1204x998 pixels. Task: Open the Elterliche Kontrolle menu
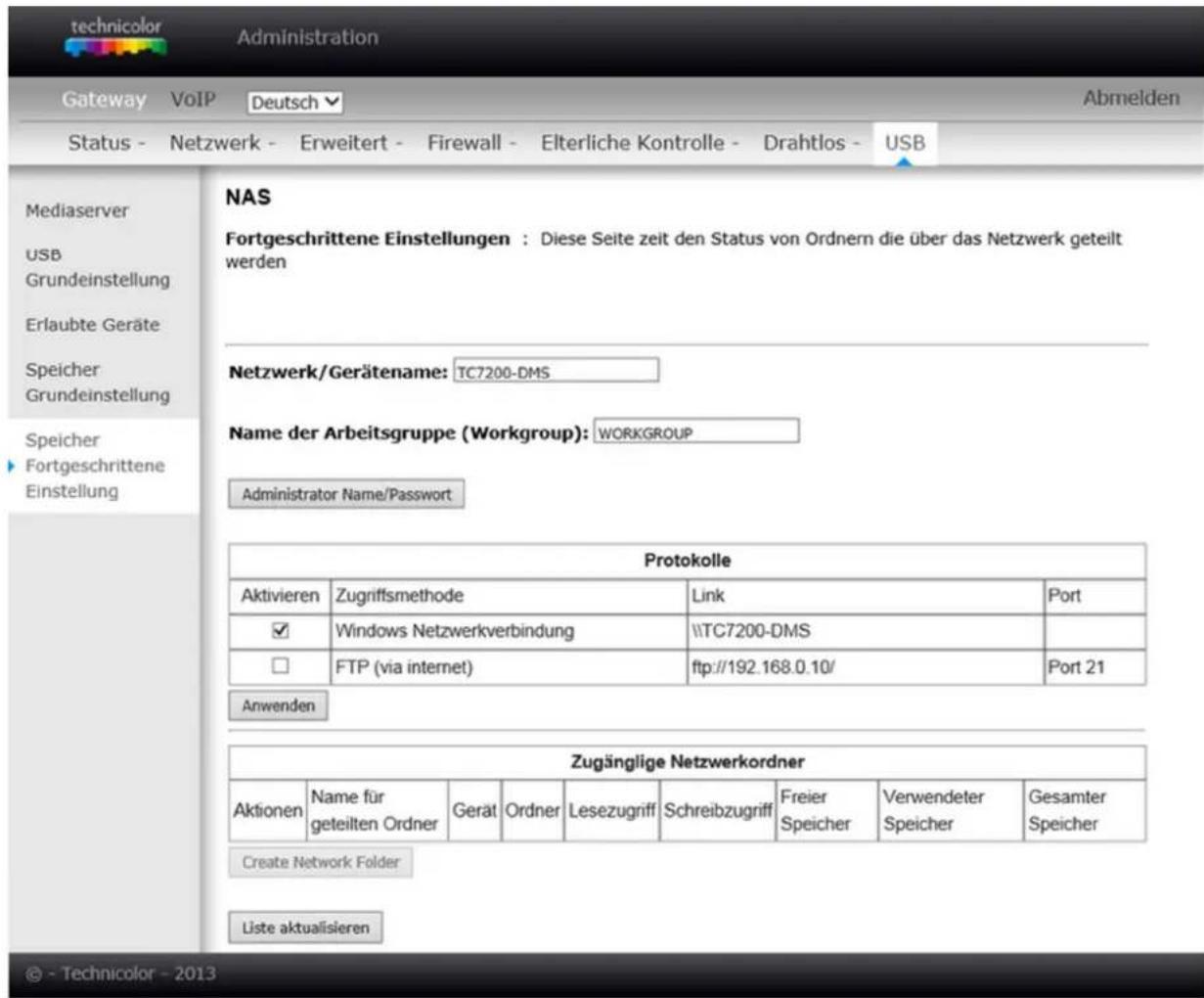point(640,143)
